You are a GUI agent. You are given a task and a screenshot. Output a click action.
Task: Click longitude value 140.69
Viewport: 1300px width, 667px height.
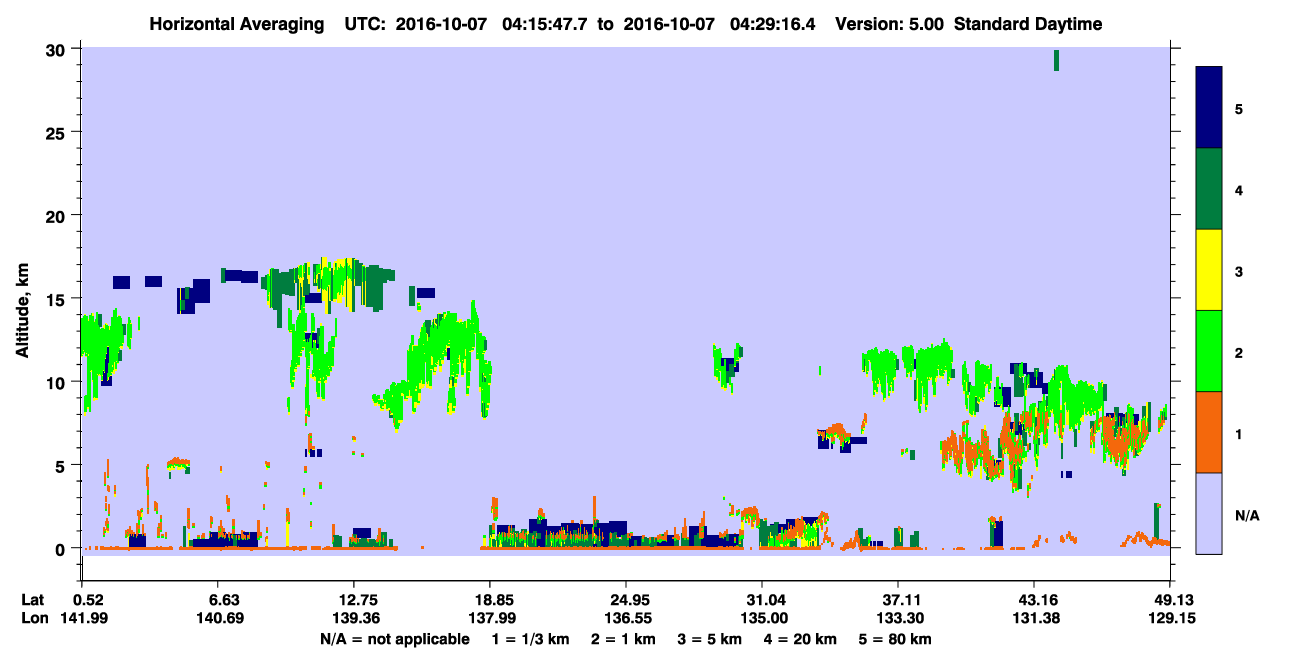pyautogui.click(x=222, y=618)
